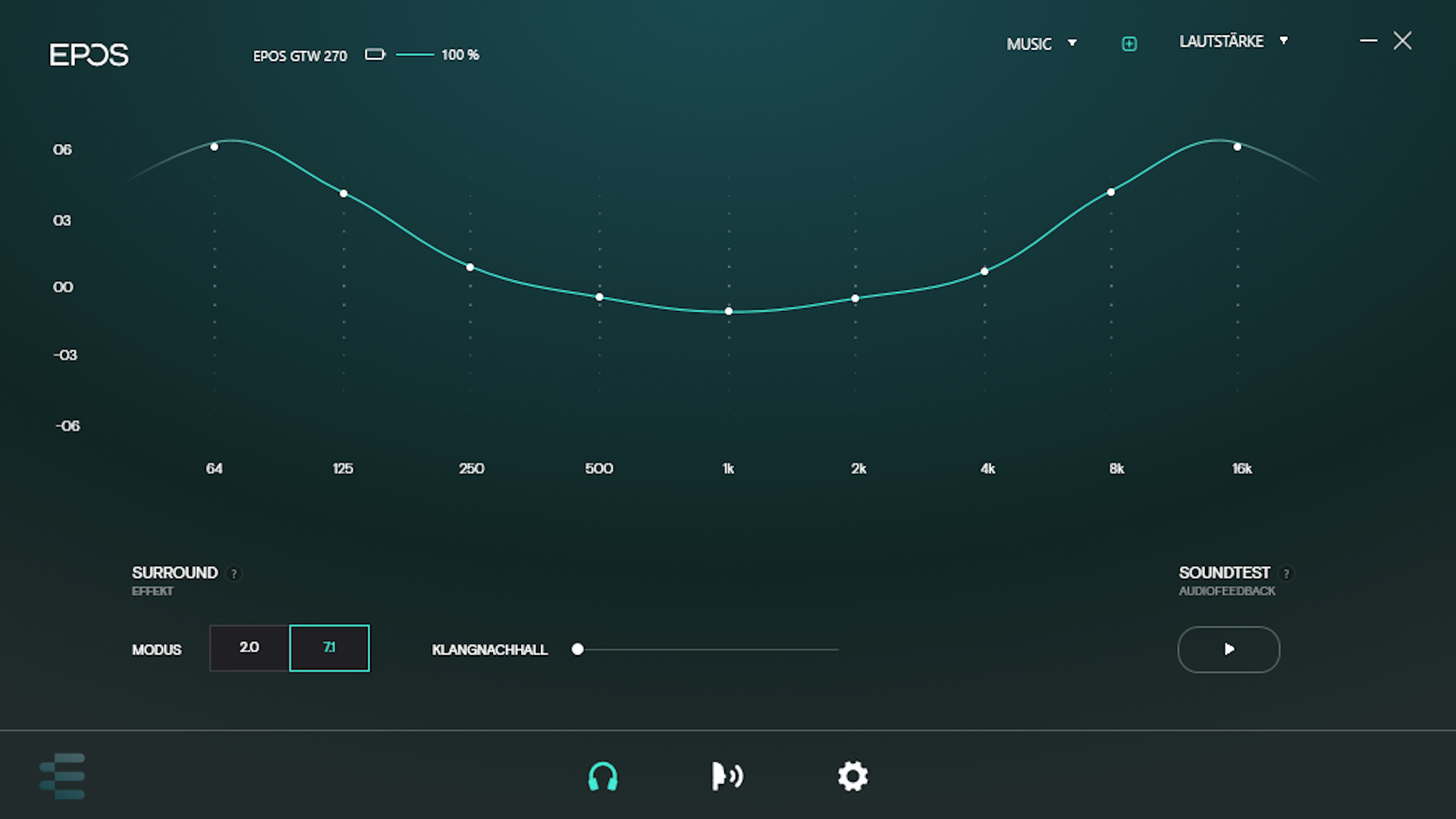The image size is (1456, 819).
Task: Click the Surround help question mark
Action: pos(234,574)
